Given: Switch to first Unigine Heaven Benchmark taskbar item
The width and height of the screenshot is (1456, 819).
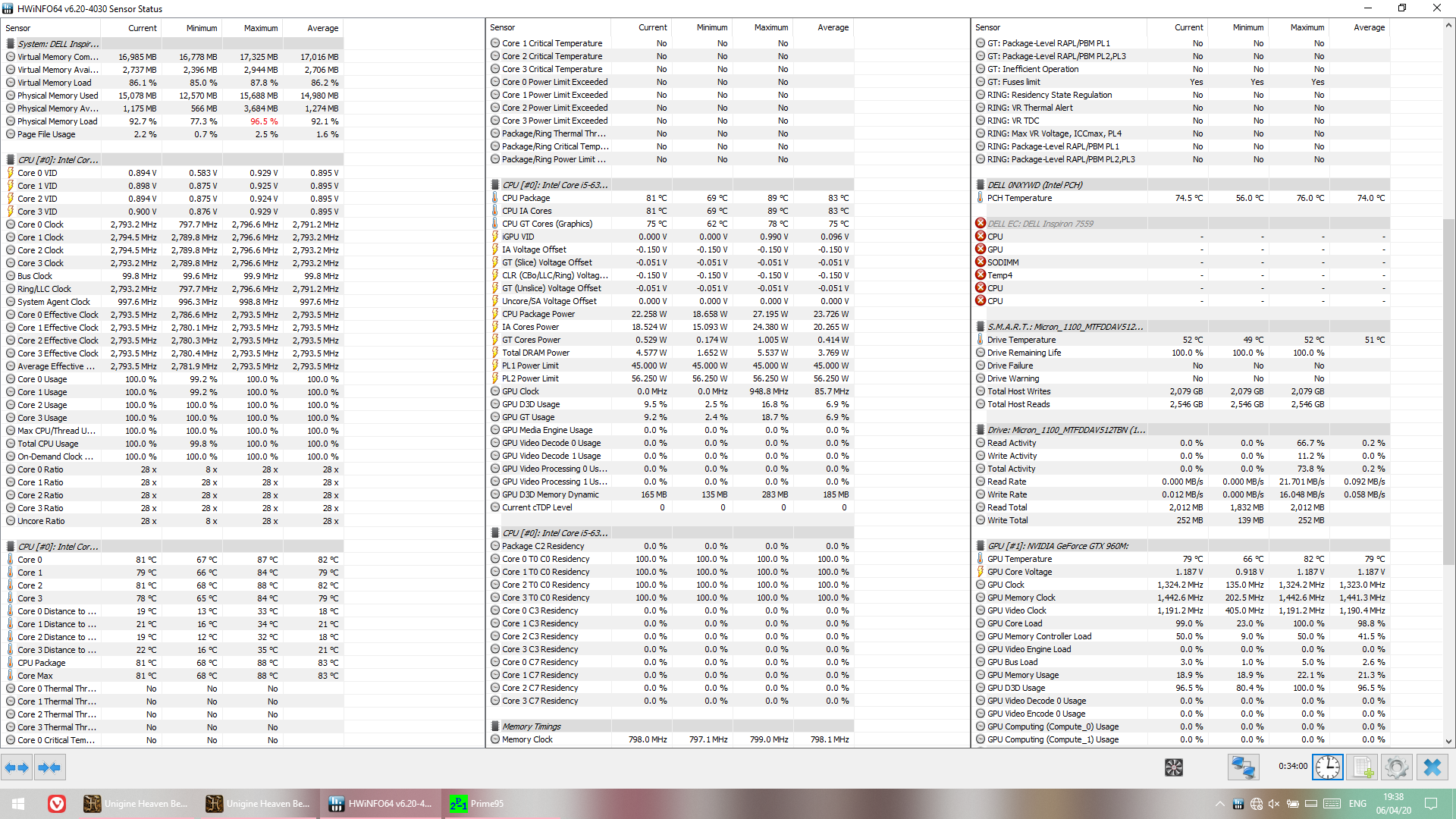Looking at the screenshot, I should [136, 804].
